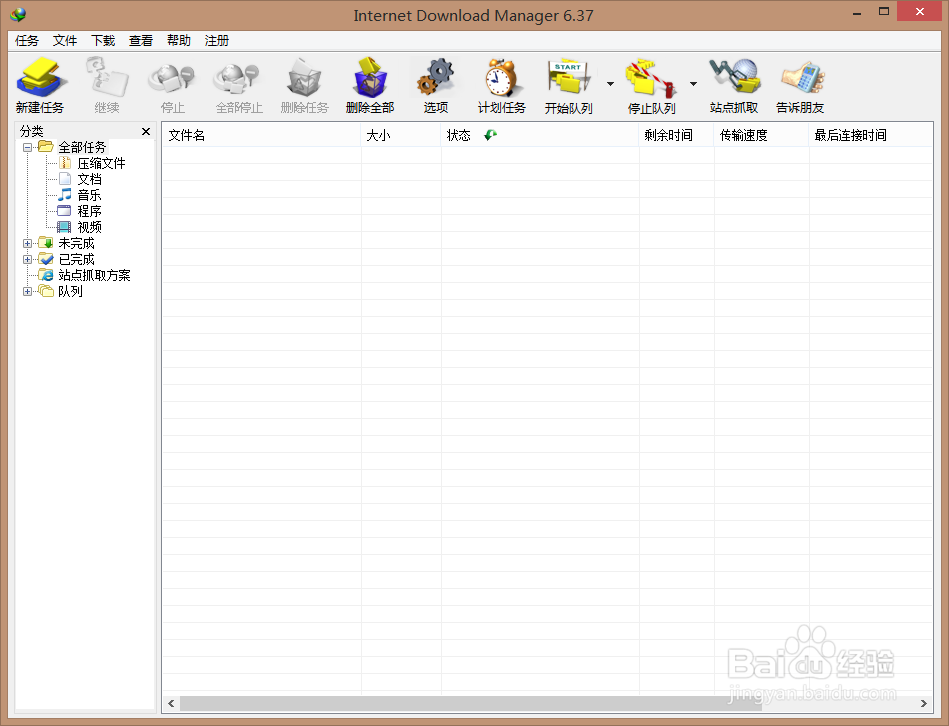Expand the 已完成 tree node
The image size is (949, 726).
coord(27,259)
